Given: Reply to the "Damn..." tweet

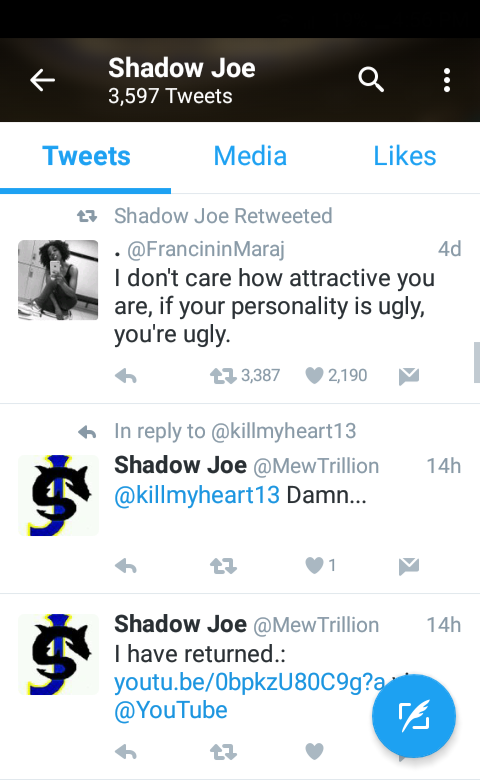Looking at the screenshot, I should point(126,566).
